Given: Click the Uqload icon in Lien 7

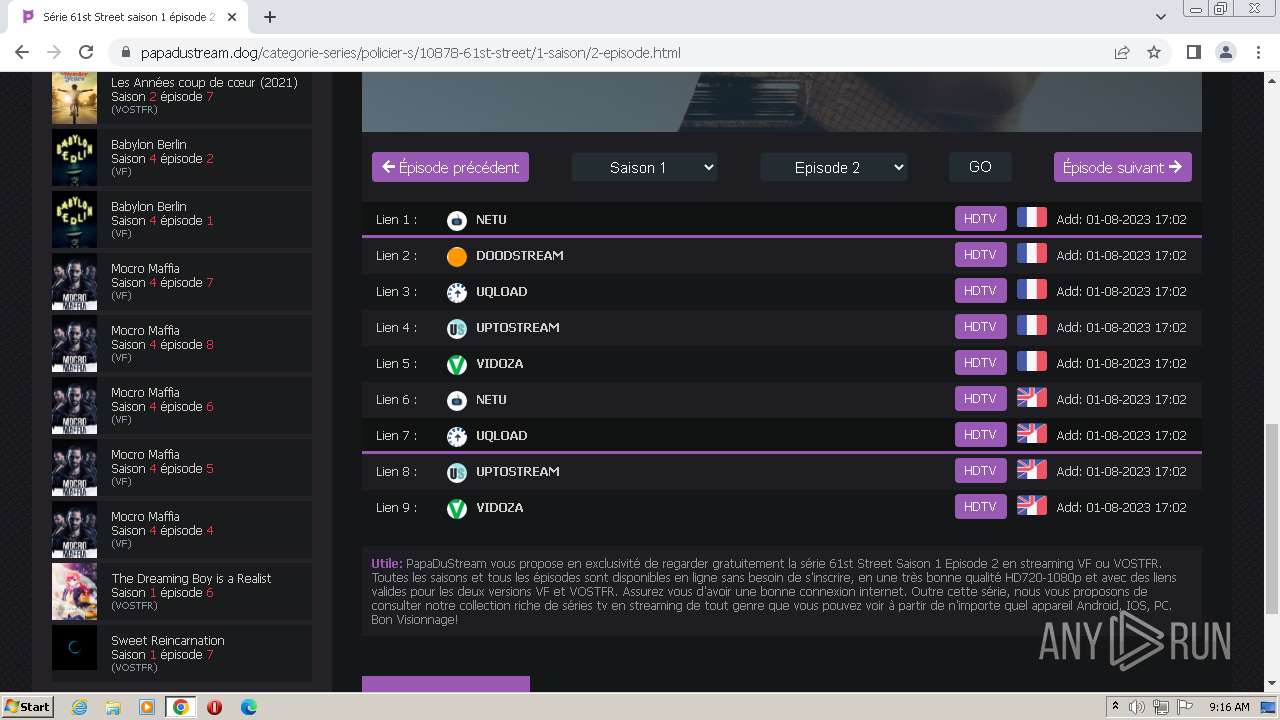Looking at the screenshot, I should click(x=457, y=436).
